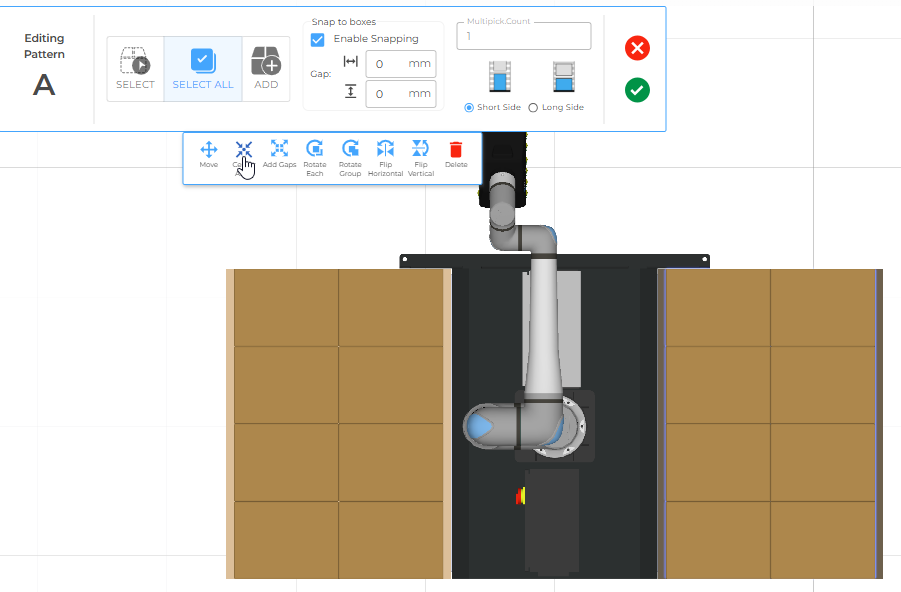Confirm pattern with green checkmark
901x592 pixels.
click(637, 90)
